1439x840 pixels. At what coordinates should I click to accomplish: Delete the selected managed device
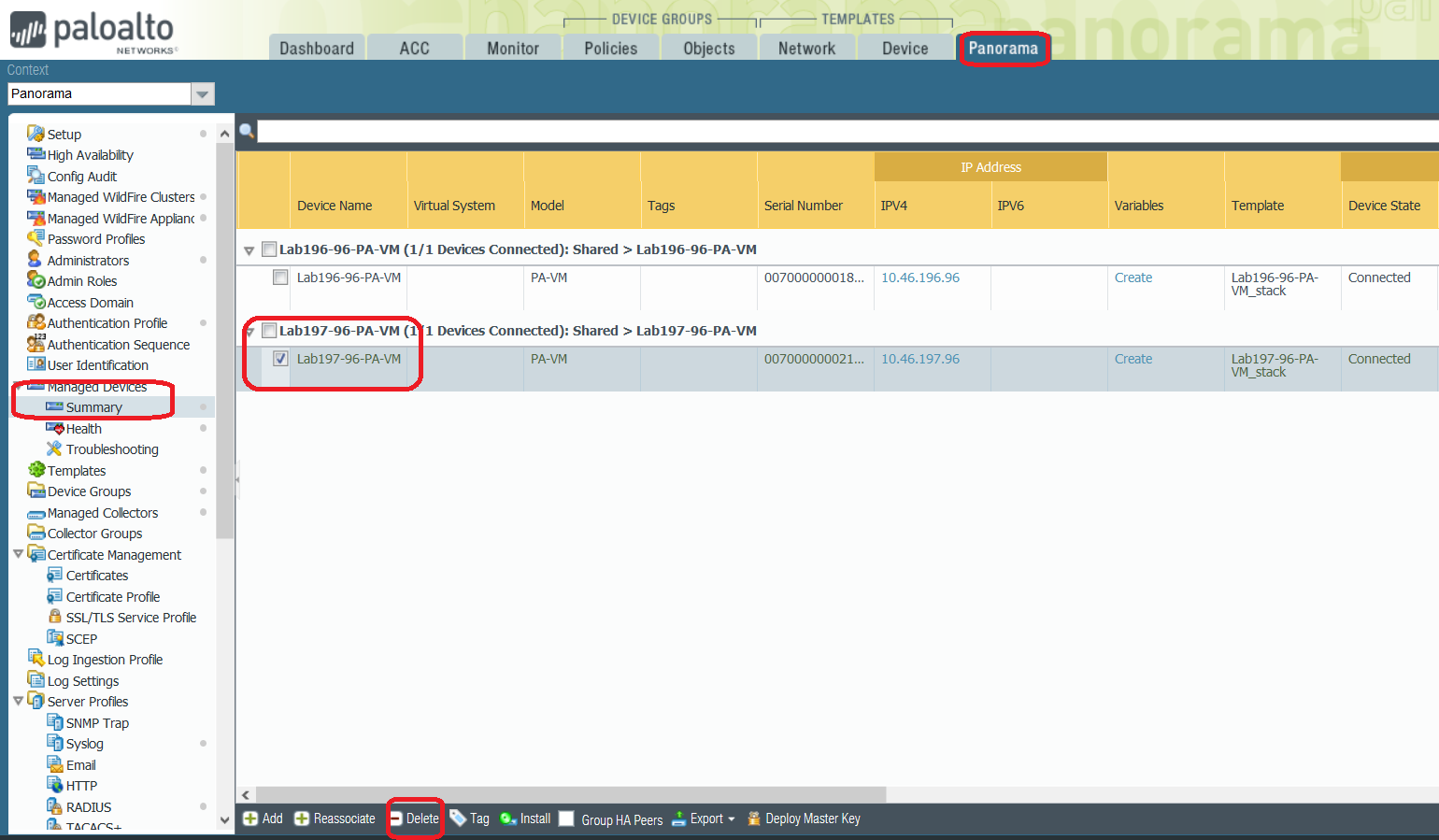click(415, 819)
